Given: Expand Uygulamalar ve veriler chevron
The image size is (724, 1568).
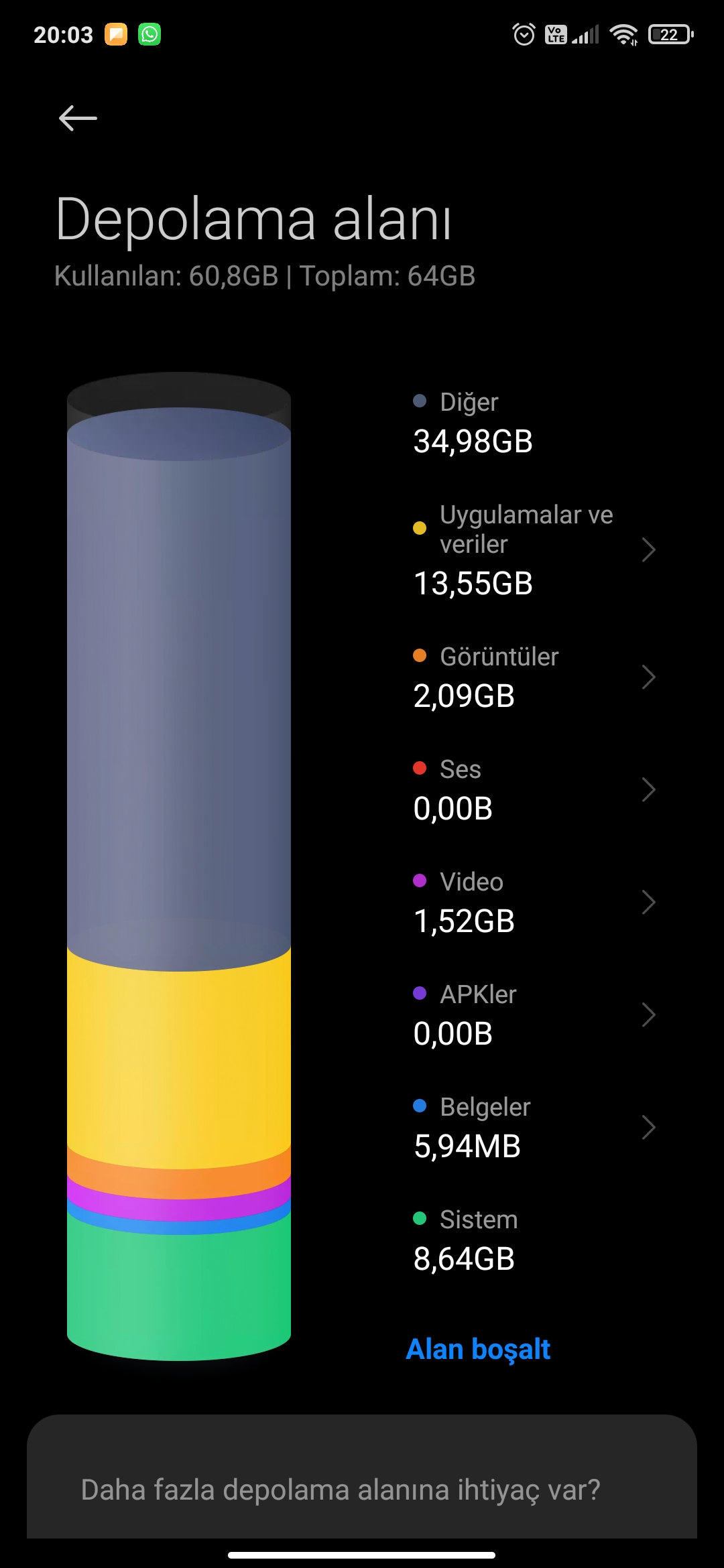Looking at the screenshot, I should point(648,549).
